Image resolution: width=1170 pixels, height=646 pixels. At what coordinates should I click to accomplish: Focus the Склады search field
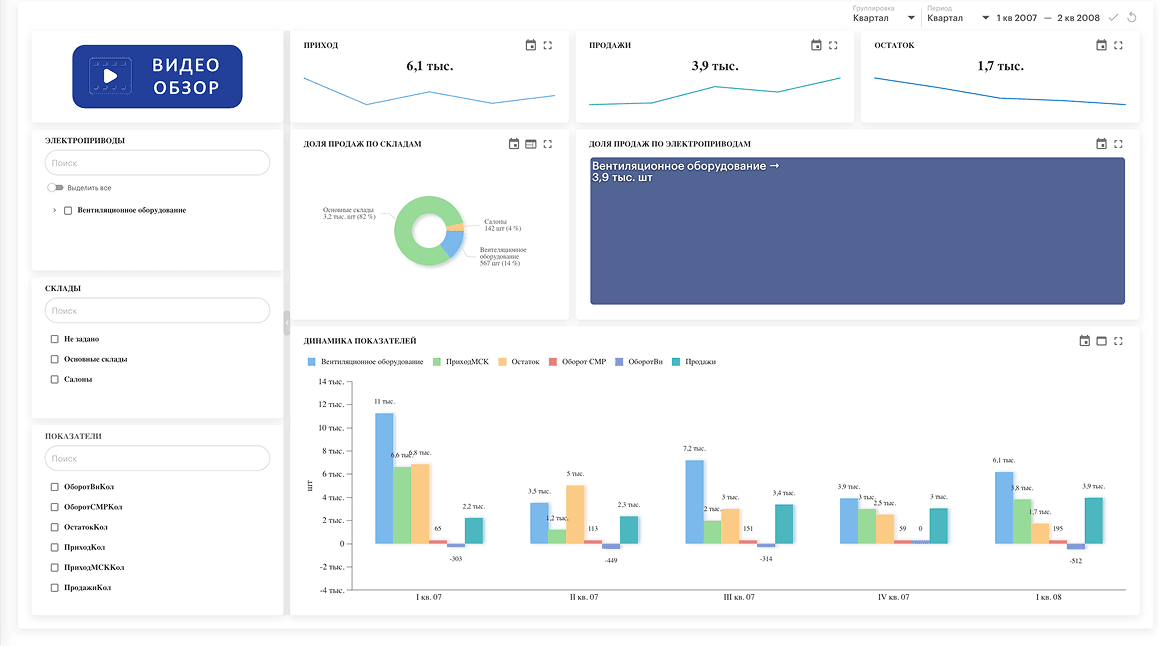pyautogui.click(x=157, y=310)
